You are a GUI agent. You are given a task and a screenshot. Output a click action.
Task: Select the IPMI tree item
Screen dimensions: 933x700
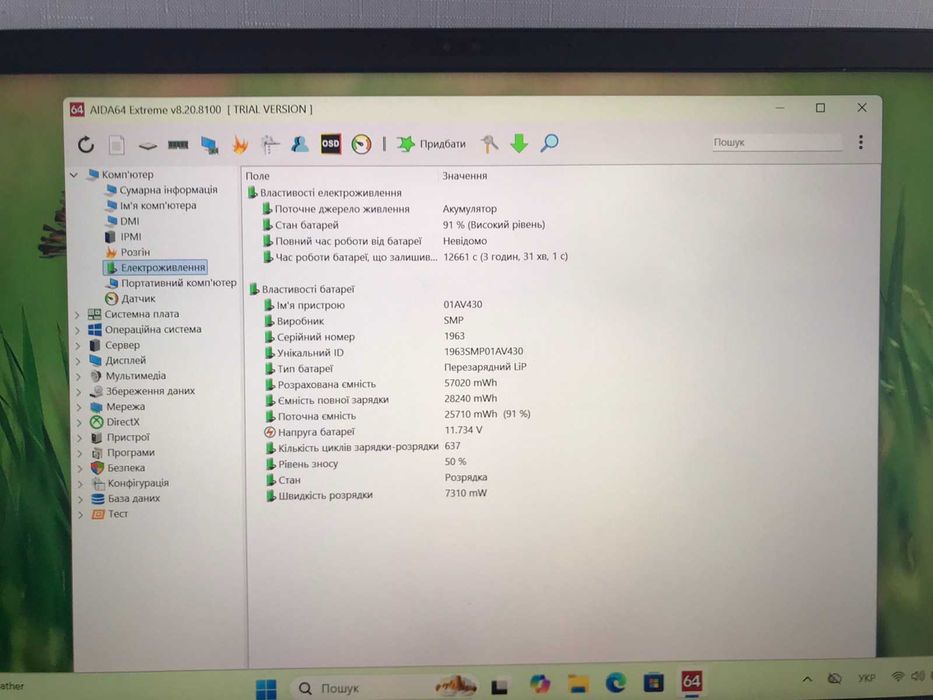tap(123, 236)
